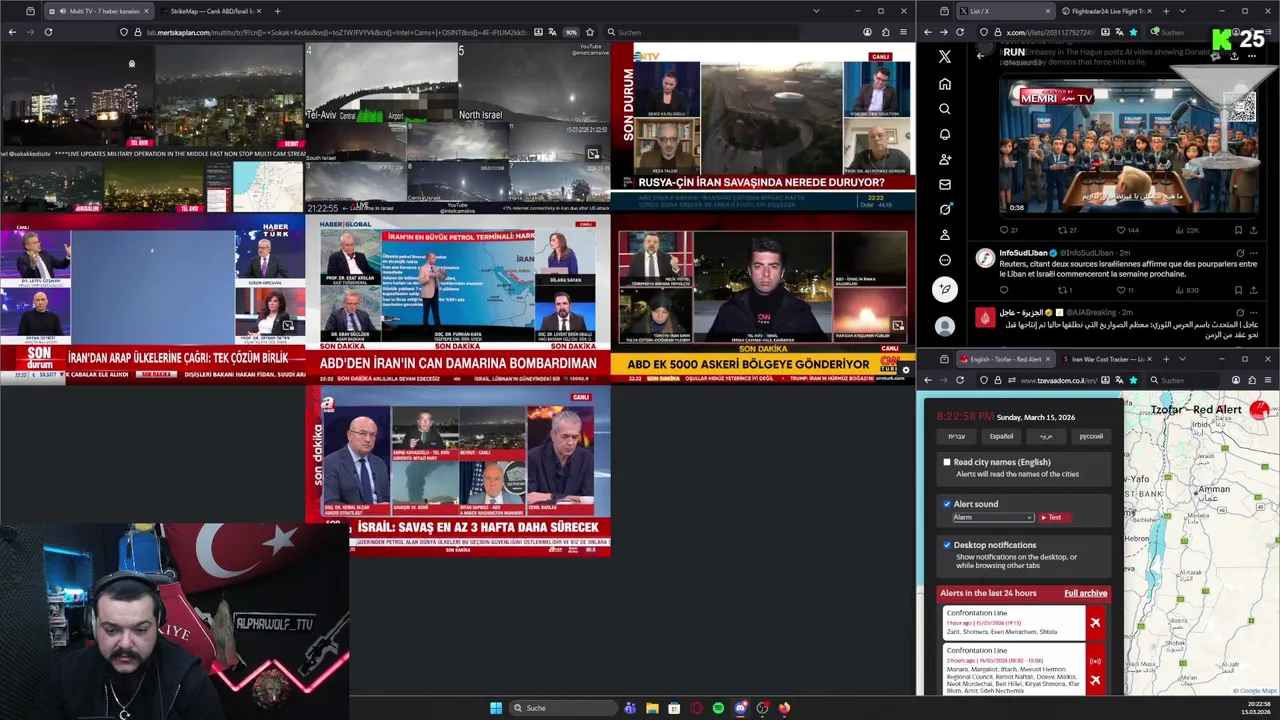
Task: Switch to Iran War Cost Tracker tab
Action: [1105, 359]
